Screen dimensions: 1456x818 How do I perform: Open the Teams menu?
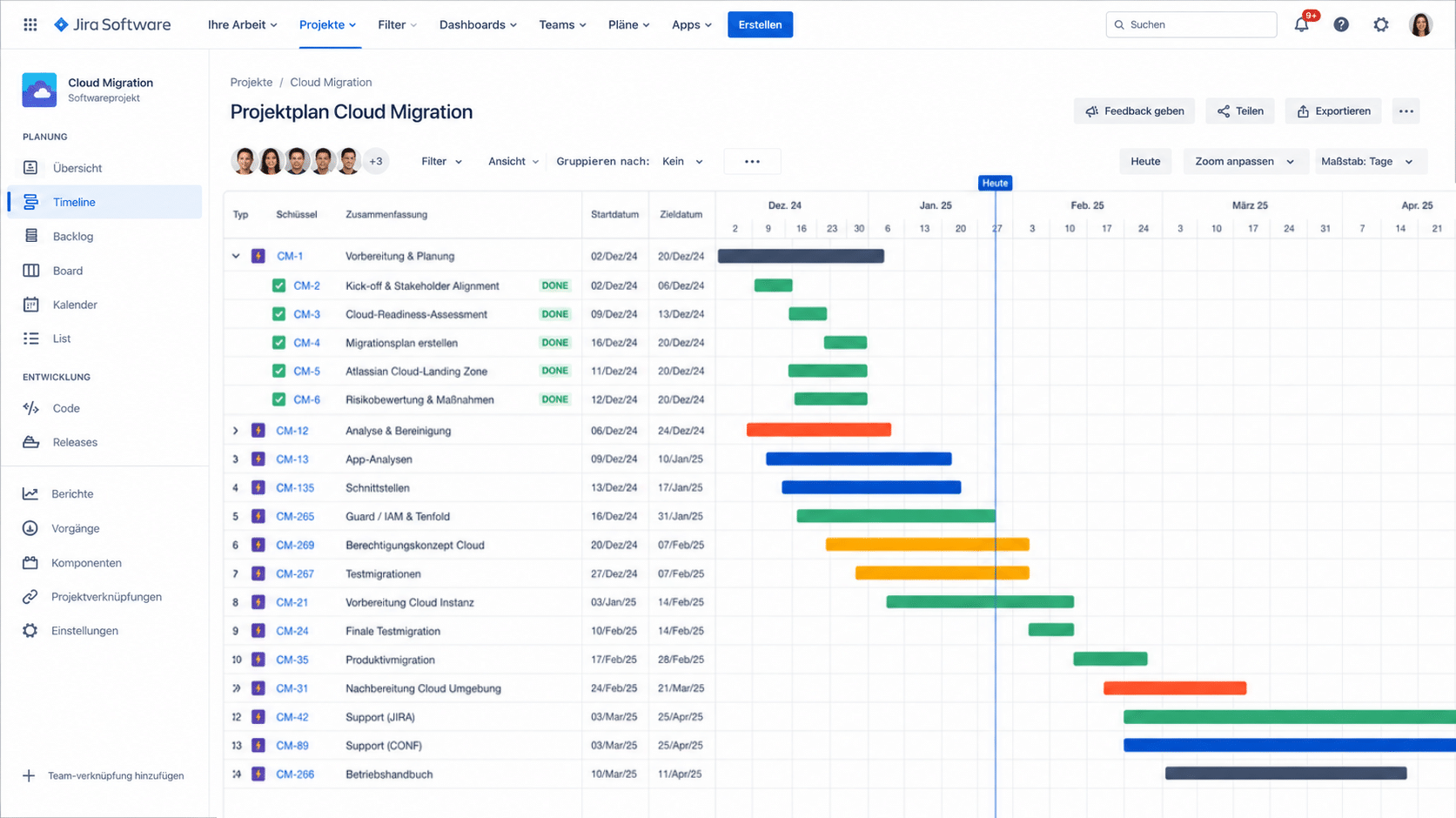tap(562, 24)
